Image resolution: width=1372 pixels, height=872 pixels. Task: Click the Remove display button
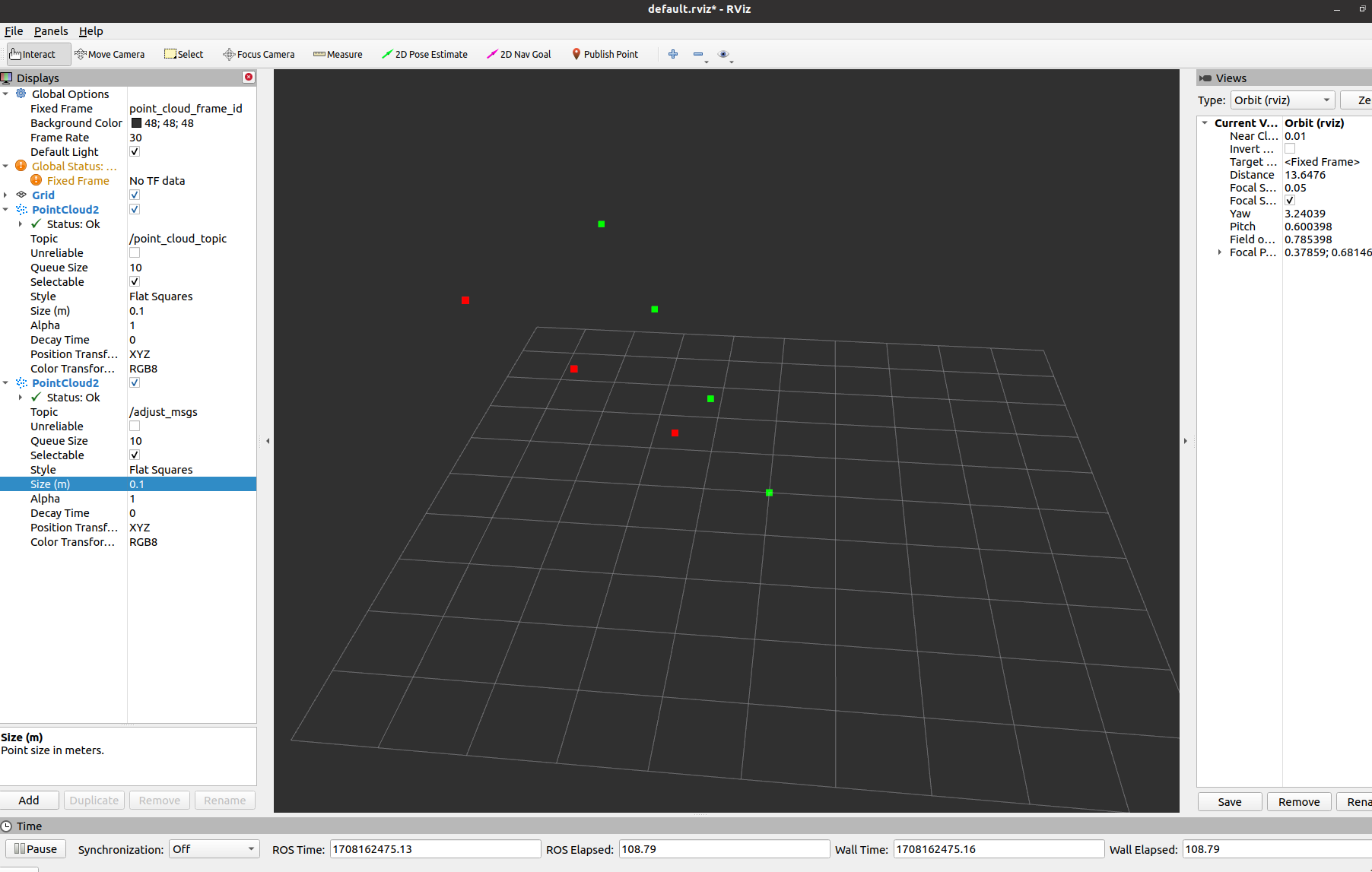pyautogui.click(x=160, y=800)
